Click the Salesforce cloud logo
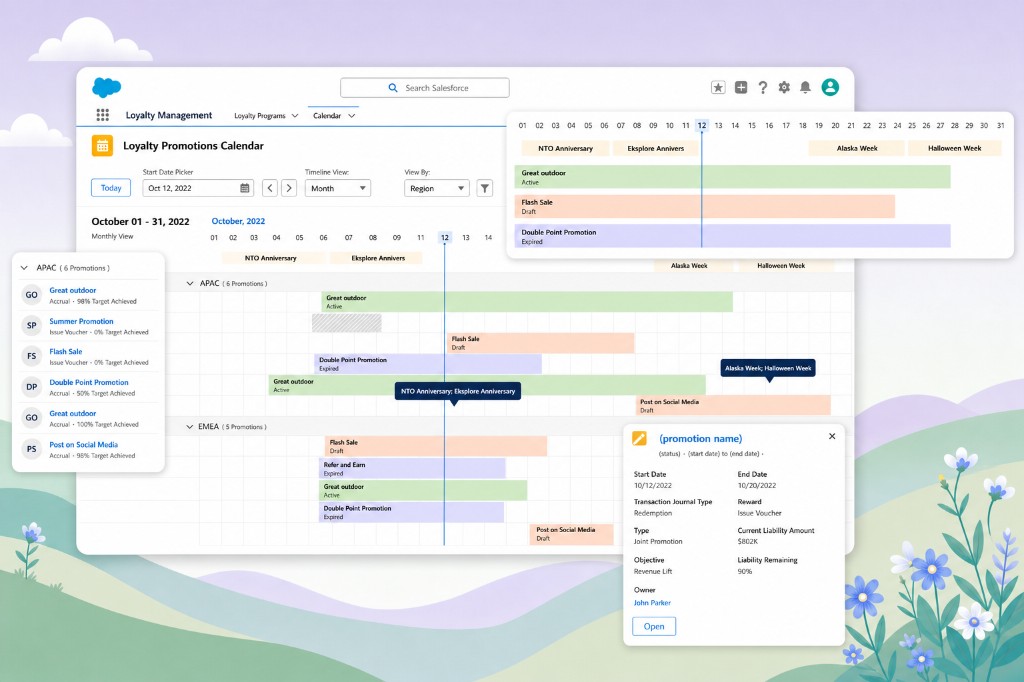 tap(106, 87)
